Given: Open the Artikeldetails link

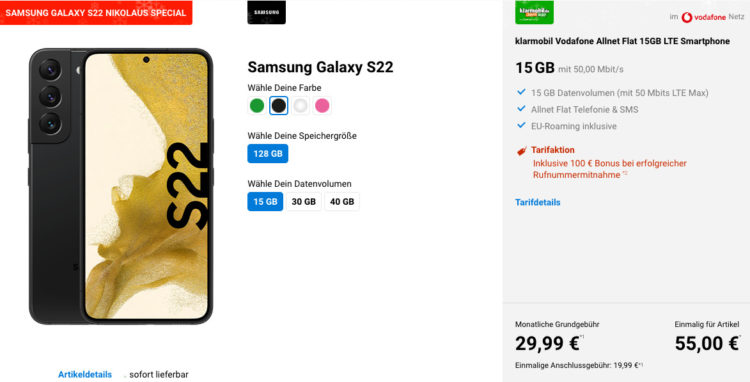Looking at the screenshot, I should pyautogui.click(x=85, y=374).
